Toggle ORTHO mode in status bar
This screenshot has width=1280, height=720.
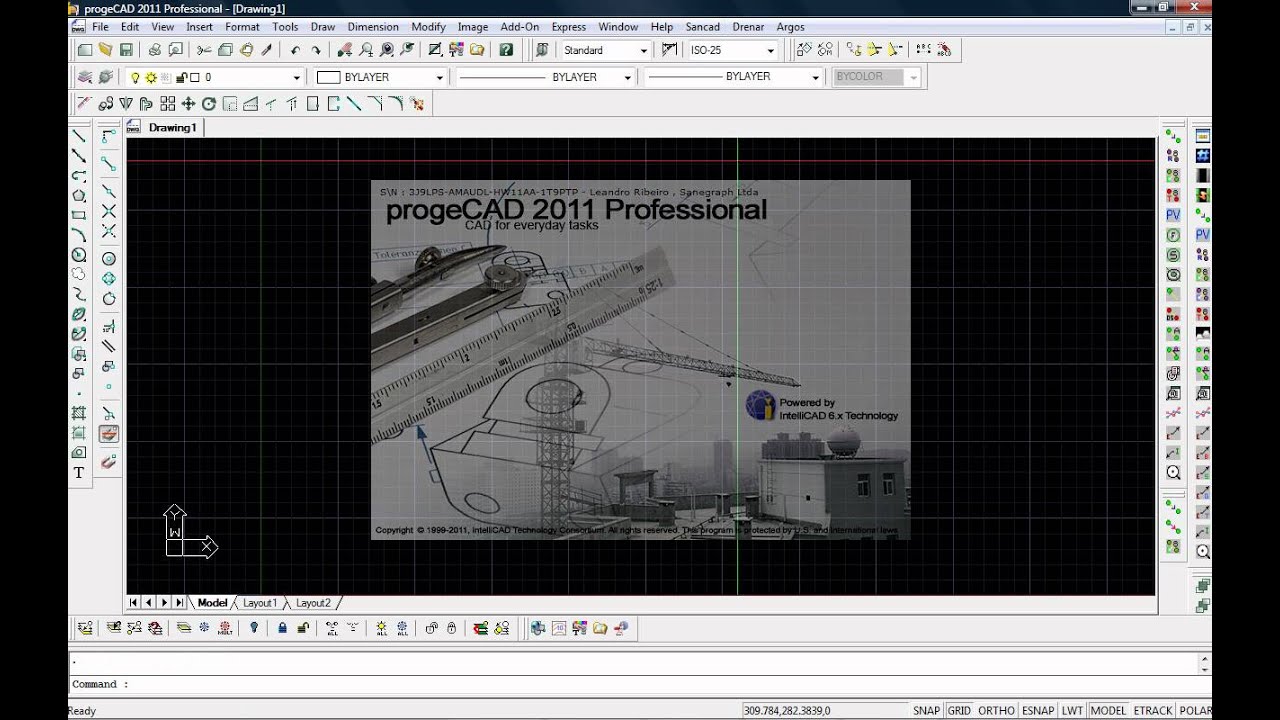(x=996, y=711)
